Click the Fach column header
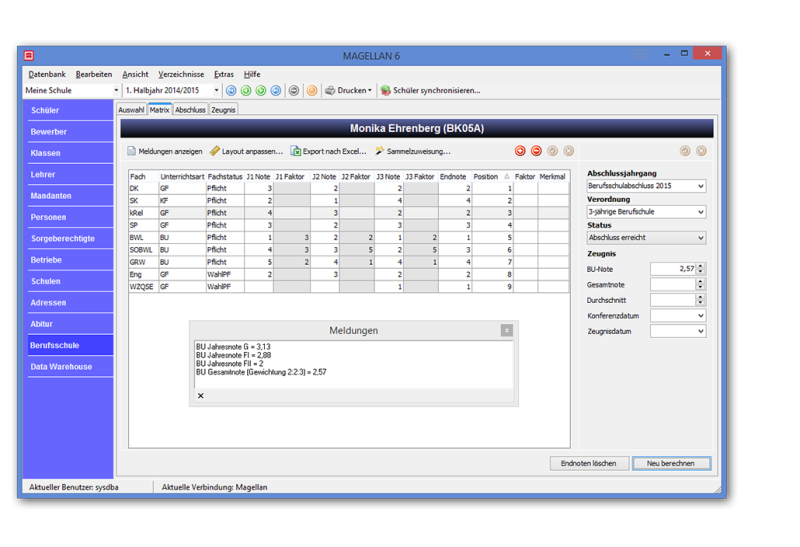The width and height of the screenshot is (800, 547). click(x=143, y=177)
